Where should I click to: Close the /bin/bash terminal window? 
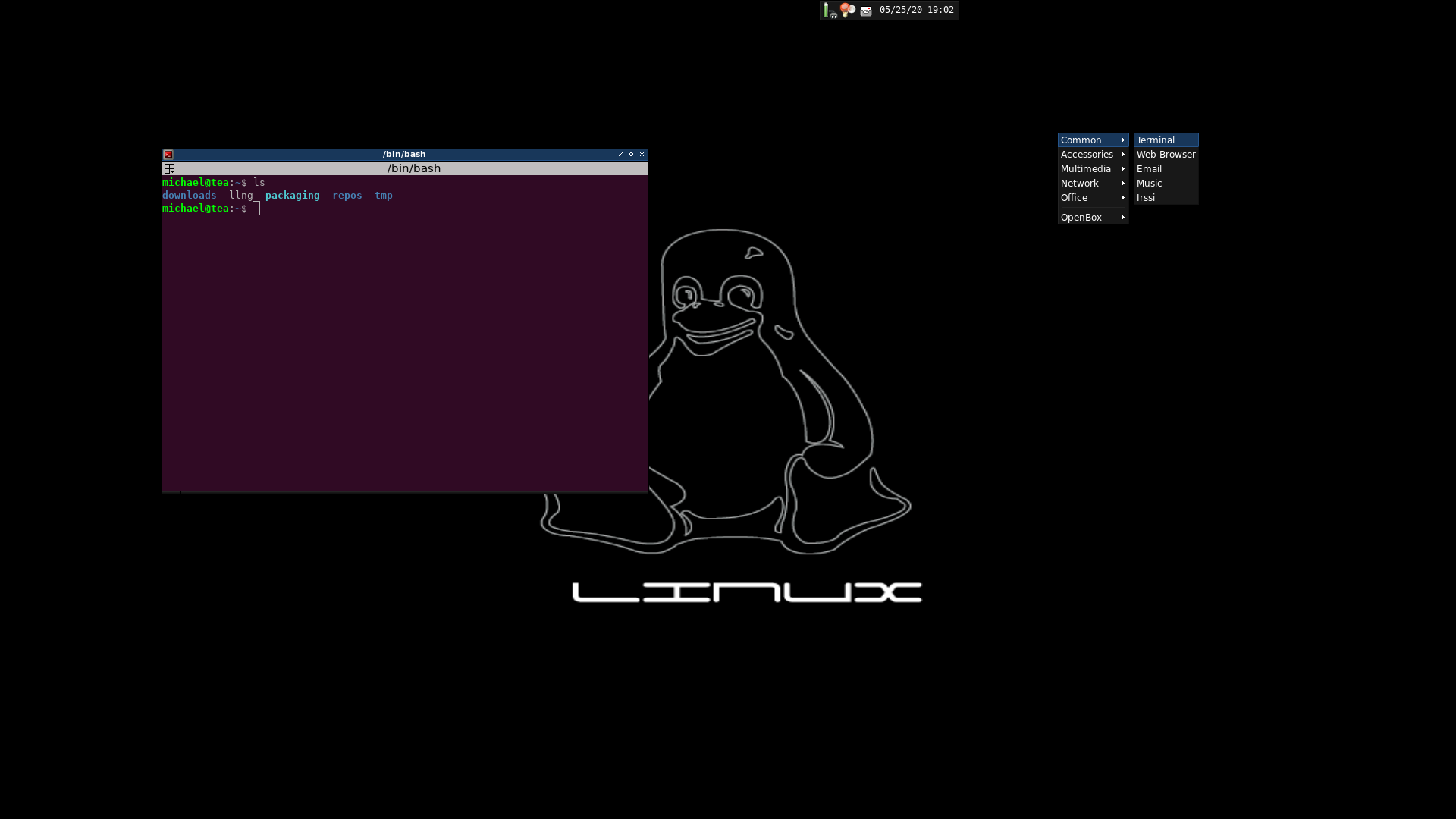(642, 155)
